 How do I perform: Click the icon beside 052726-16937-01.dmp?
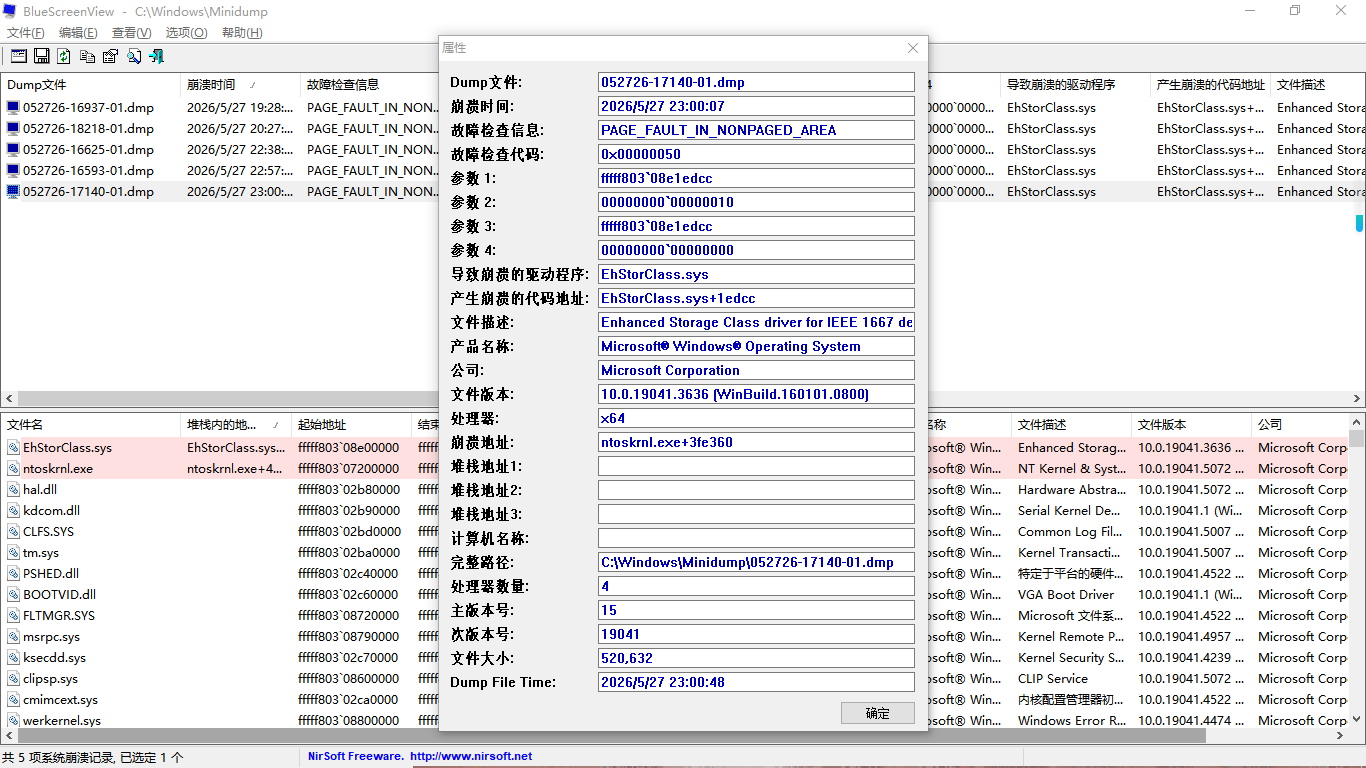[13, 108]
